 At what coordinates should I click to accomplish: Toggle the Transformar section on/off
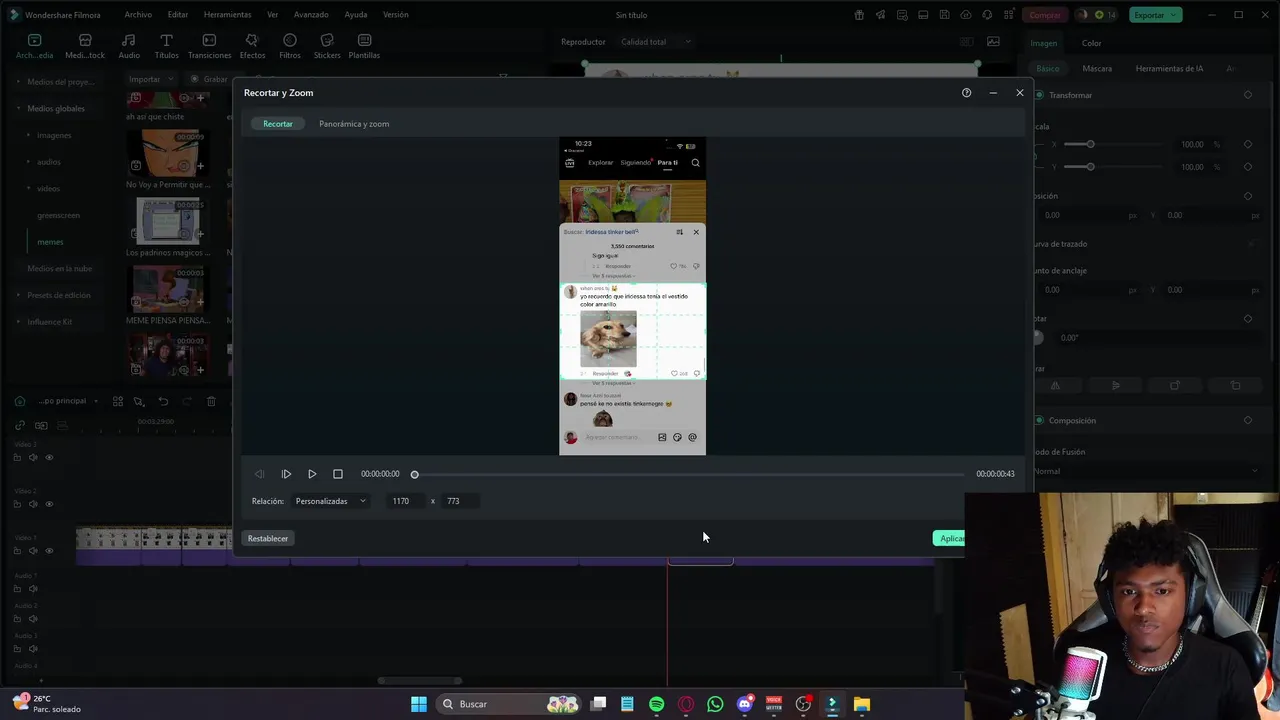(x=1039, y=95)
